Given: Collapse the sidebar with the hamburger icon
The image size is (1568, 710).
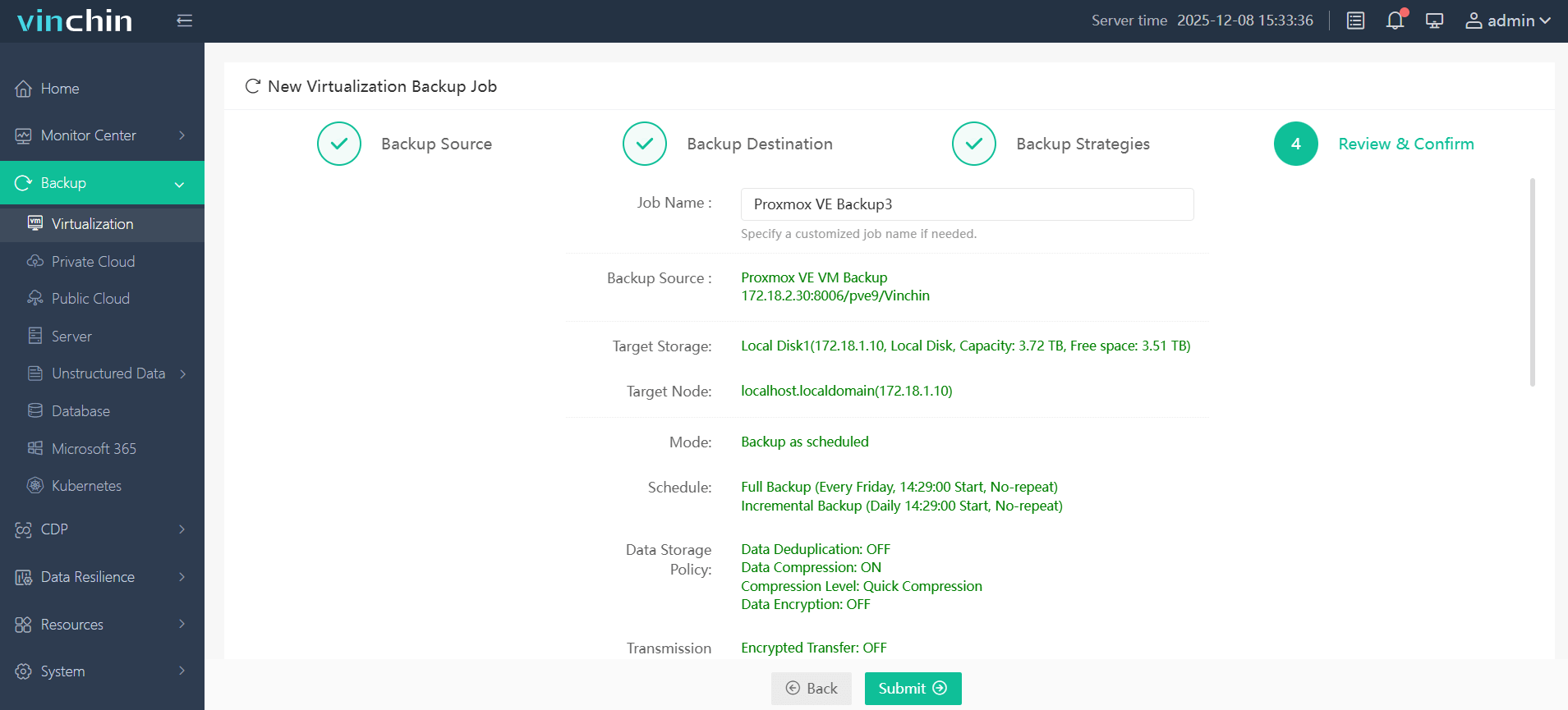Looking at the screenshot, I should 184,21.
